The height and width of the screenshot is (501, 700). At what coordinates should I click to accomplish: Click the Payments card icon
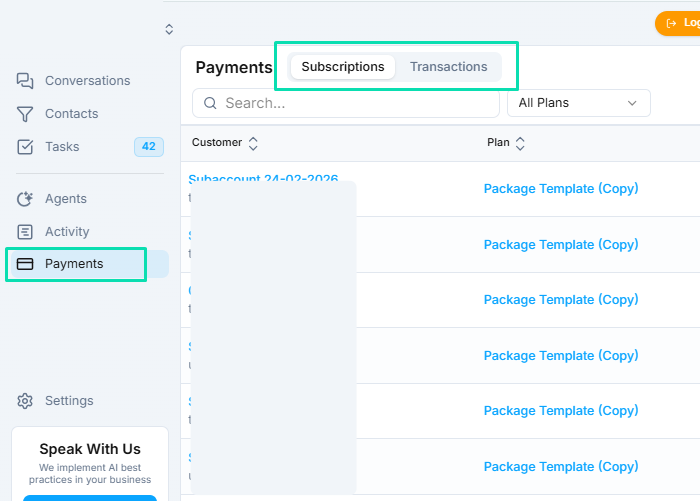25,264
